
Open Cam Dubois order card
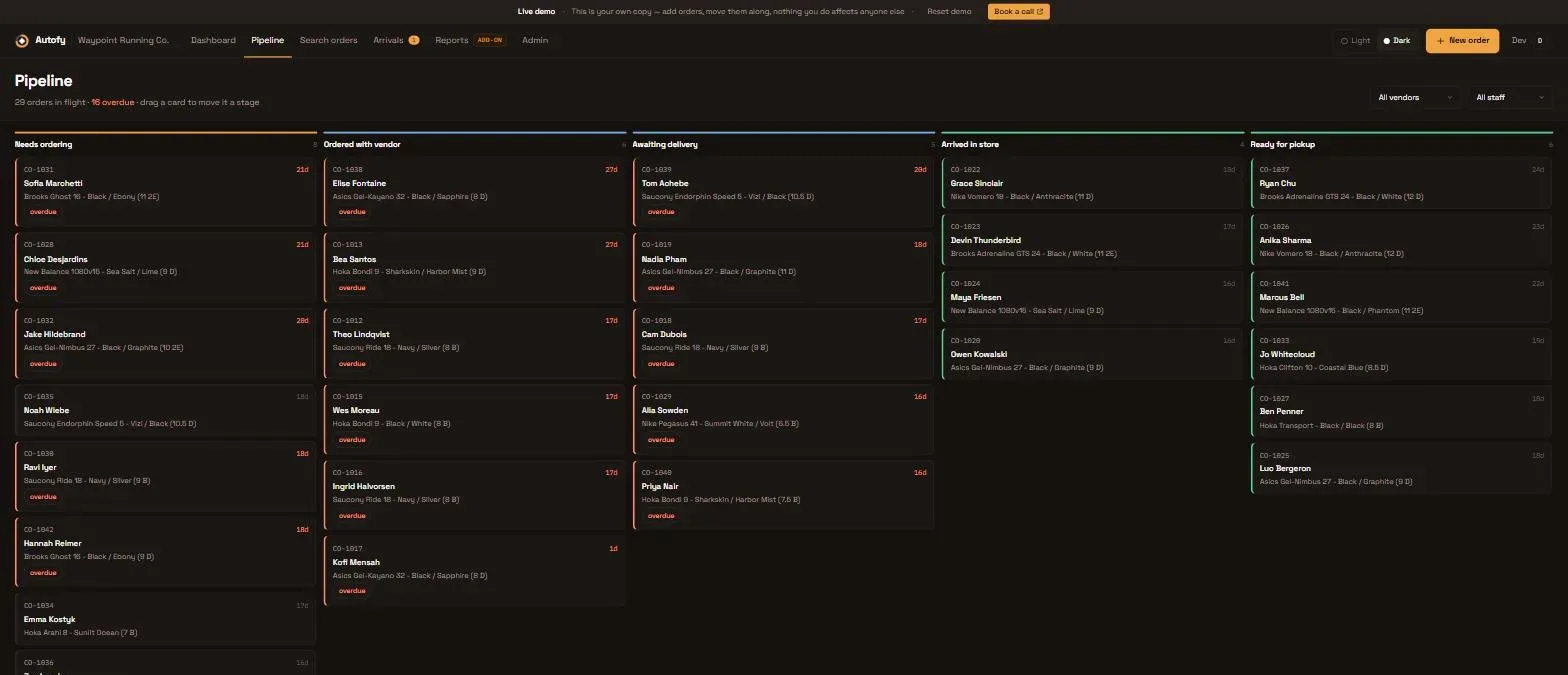pyautogui.click(x=784, y=343)
